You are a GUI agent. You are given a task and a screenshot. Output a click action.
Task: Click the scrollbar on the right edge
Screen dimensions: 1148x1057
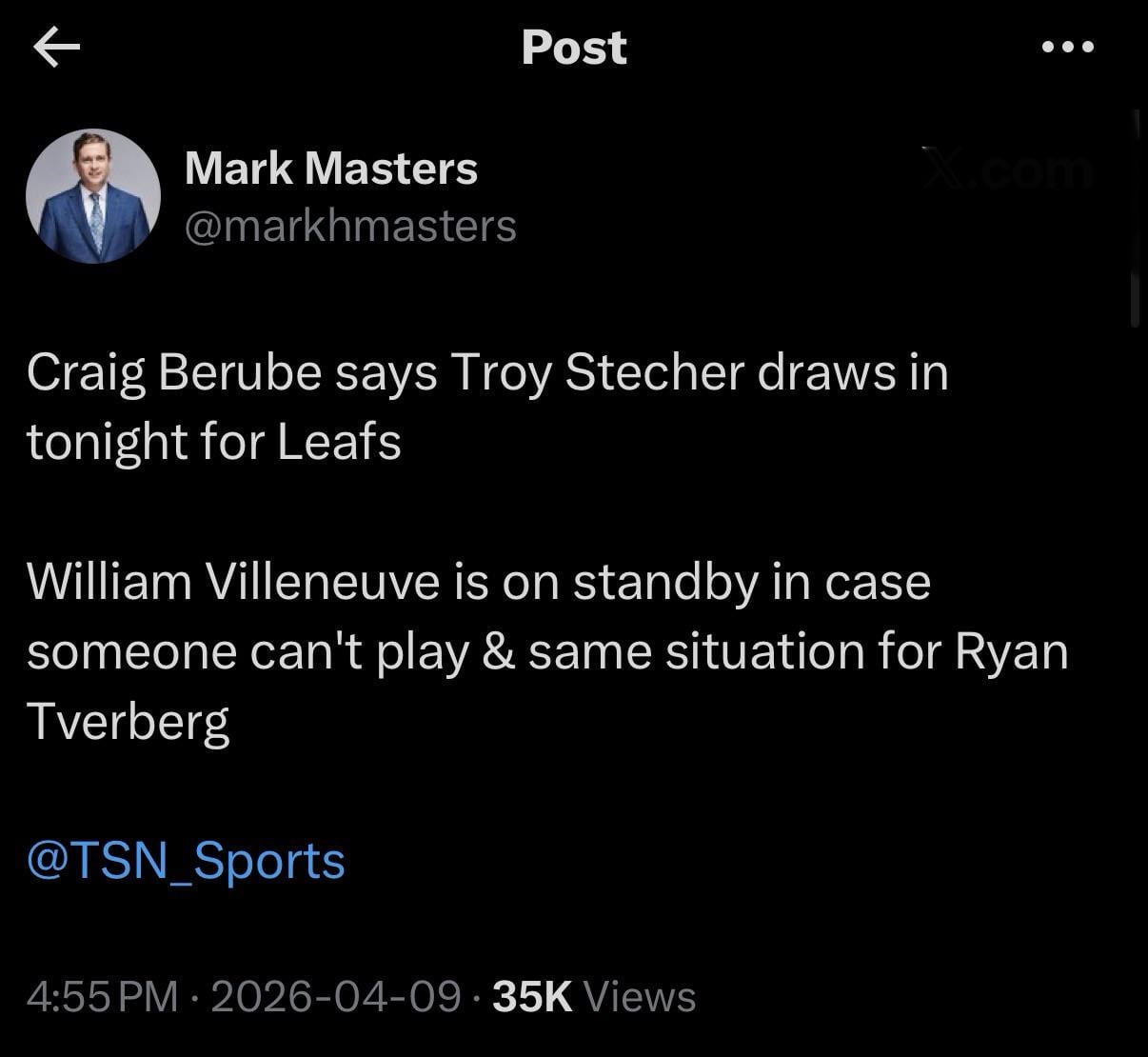[x=1135, y=219]
